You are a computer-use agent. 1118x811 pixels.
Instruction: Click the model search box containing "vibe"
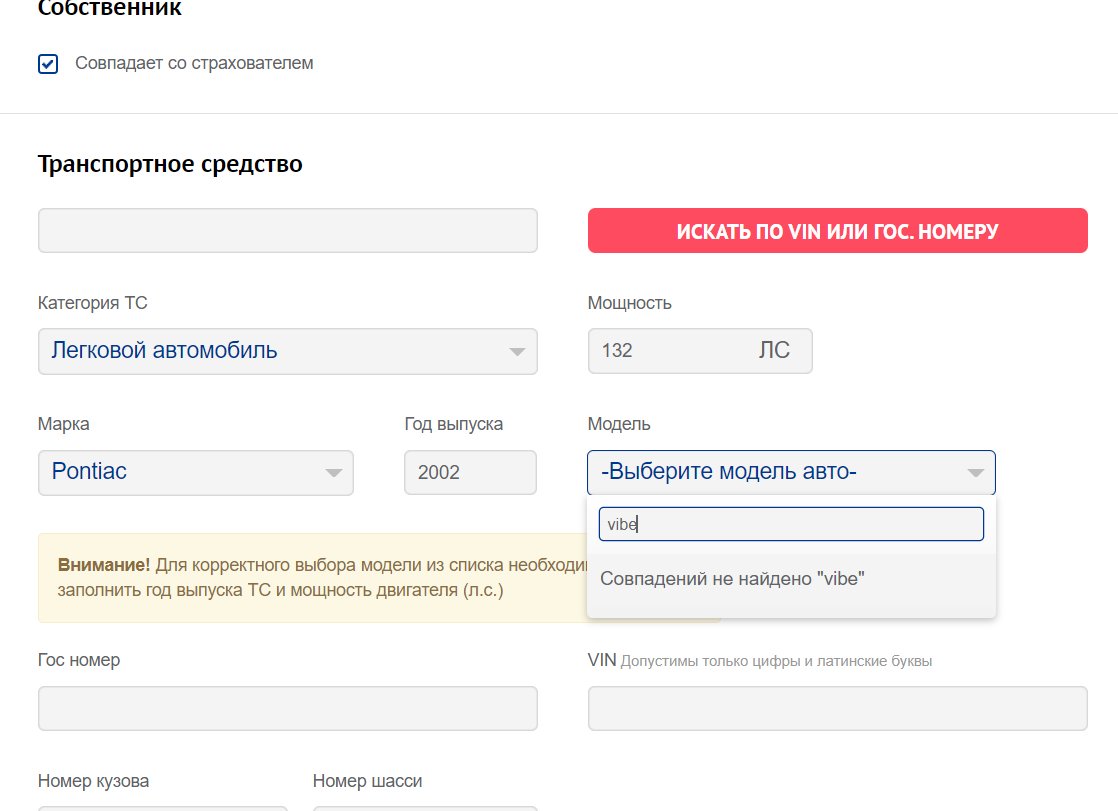[790, 524]
